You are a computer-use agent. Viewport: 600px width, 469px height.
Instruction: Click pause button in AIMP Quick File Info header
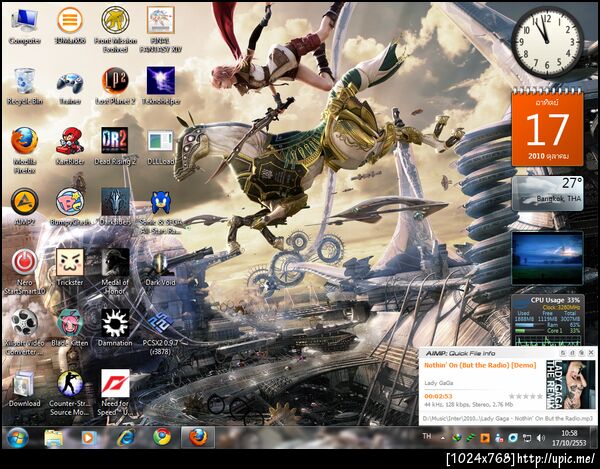[x=572, y=353]
